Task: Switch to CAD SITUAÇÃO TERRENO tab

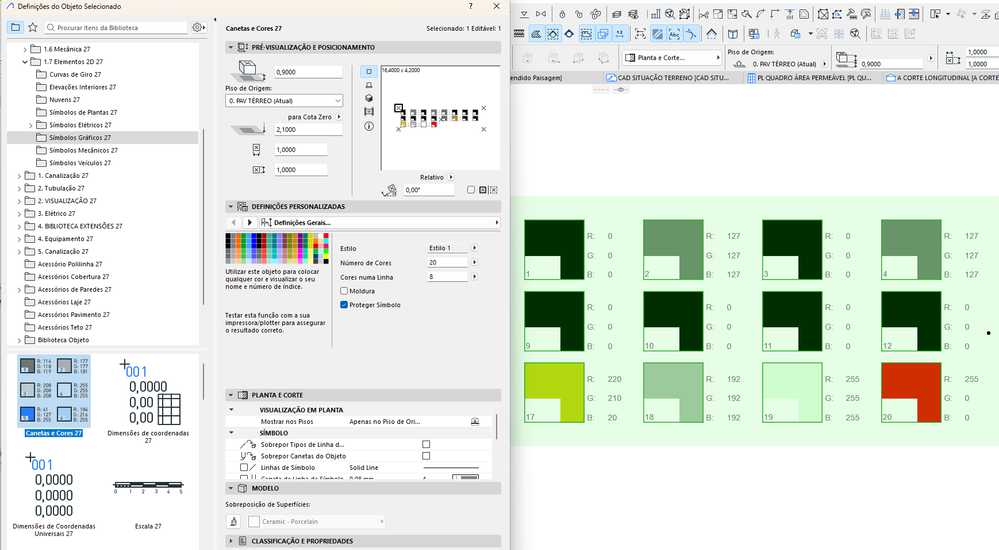Action: (x=673, y=78)
